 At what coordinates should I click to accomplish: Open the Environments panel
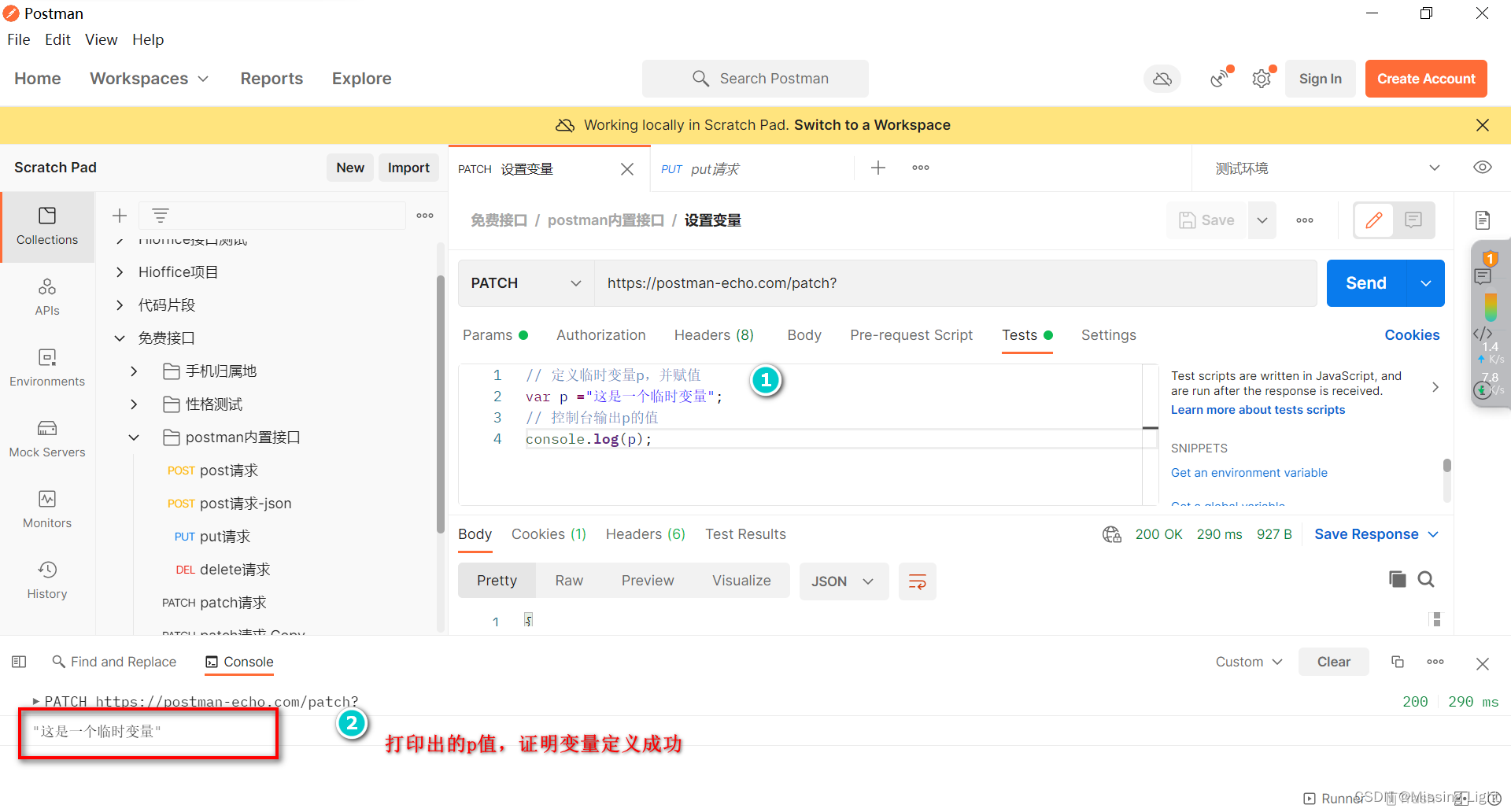click(47, 367)
